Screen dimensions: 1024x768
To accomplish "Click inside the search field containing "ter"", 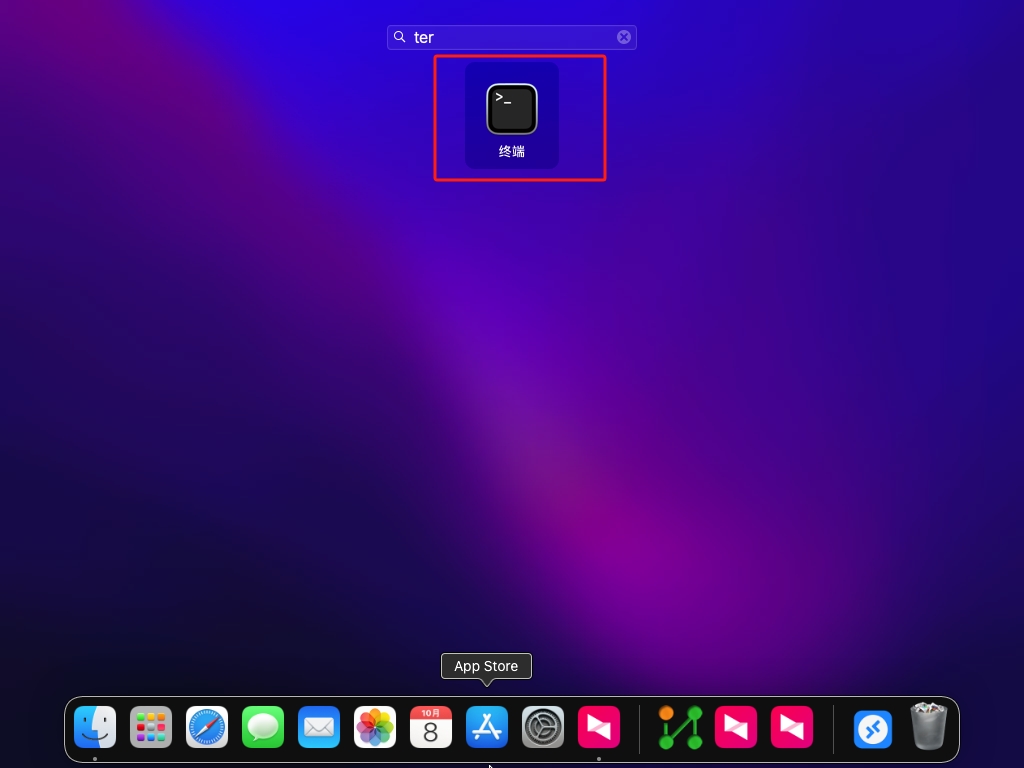I will pyautogui.click(x=510, y=37).
